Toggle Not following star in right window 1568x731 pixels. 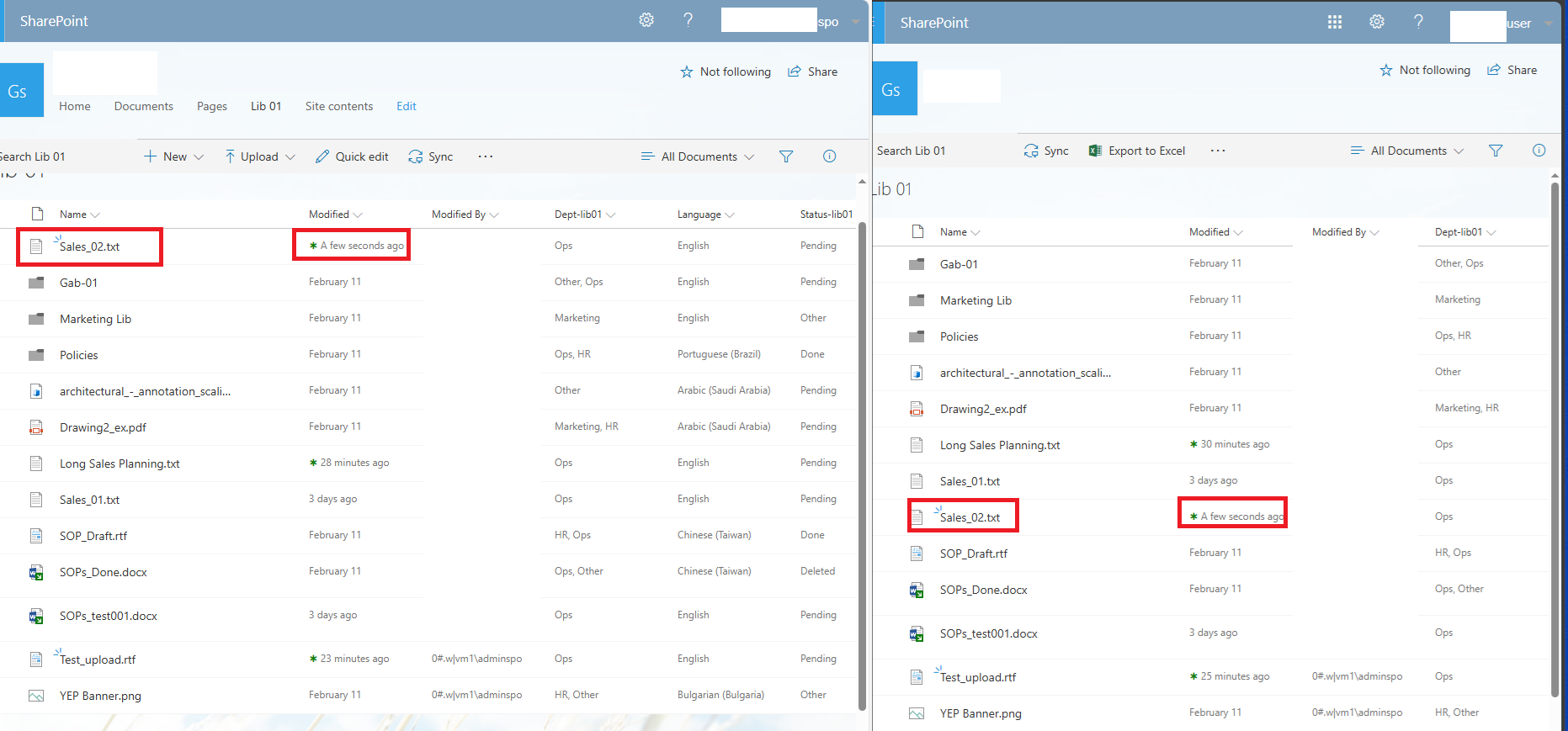click(x=1386, y=70)
